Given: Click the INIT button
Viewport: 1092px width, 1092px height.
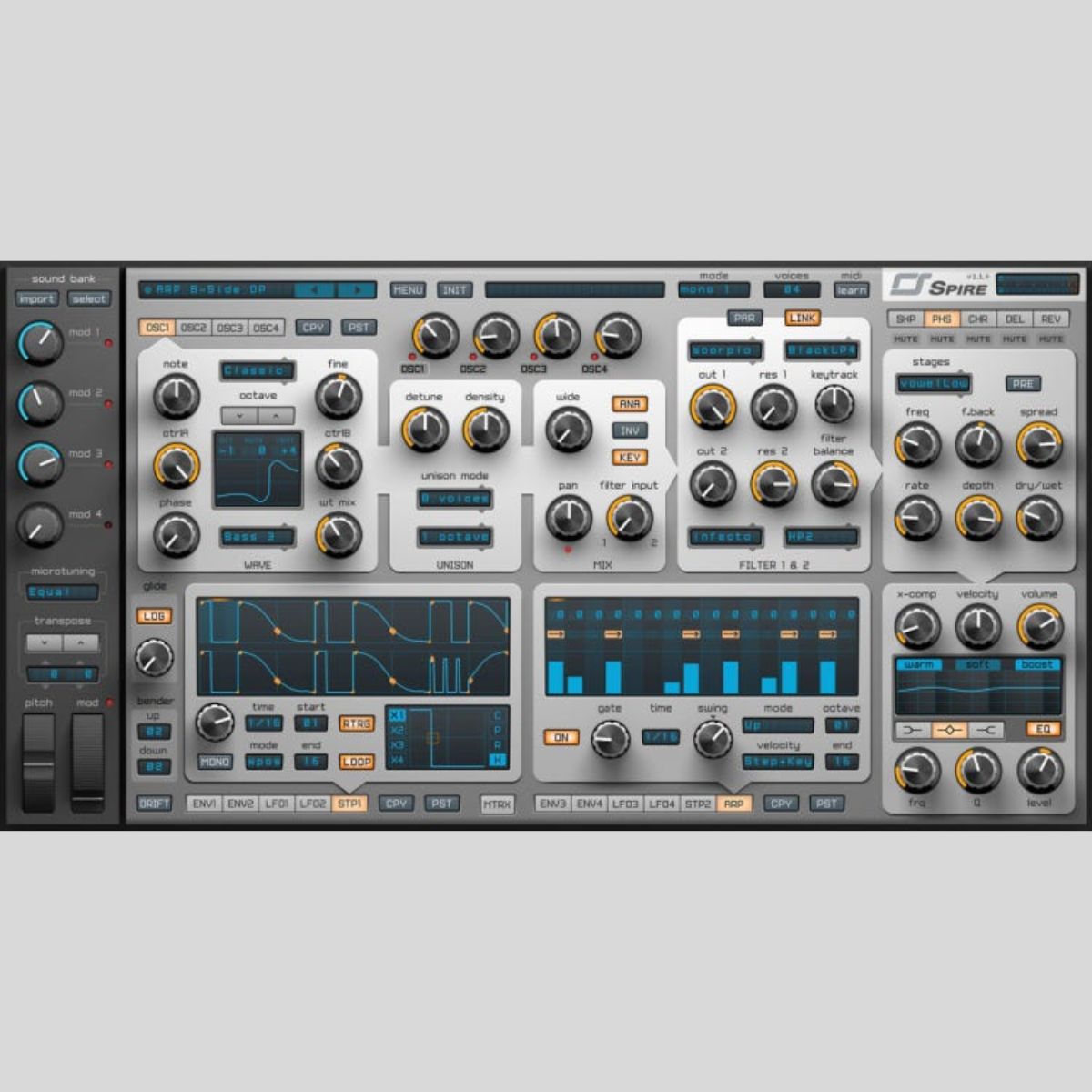Looking at the screenshot, I should point(454,290).
